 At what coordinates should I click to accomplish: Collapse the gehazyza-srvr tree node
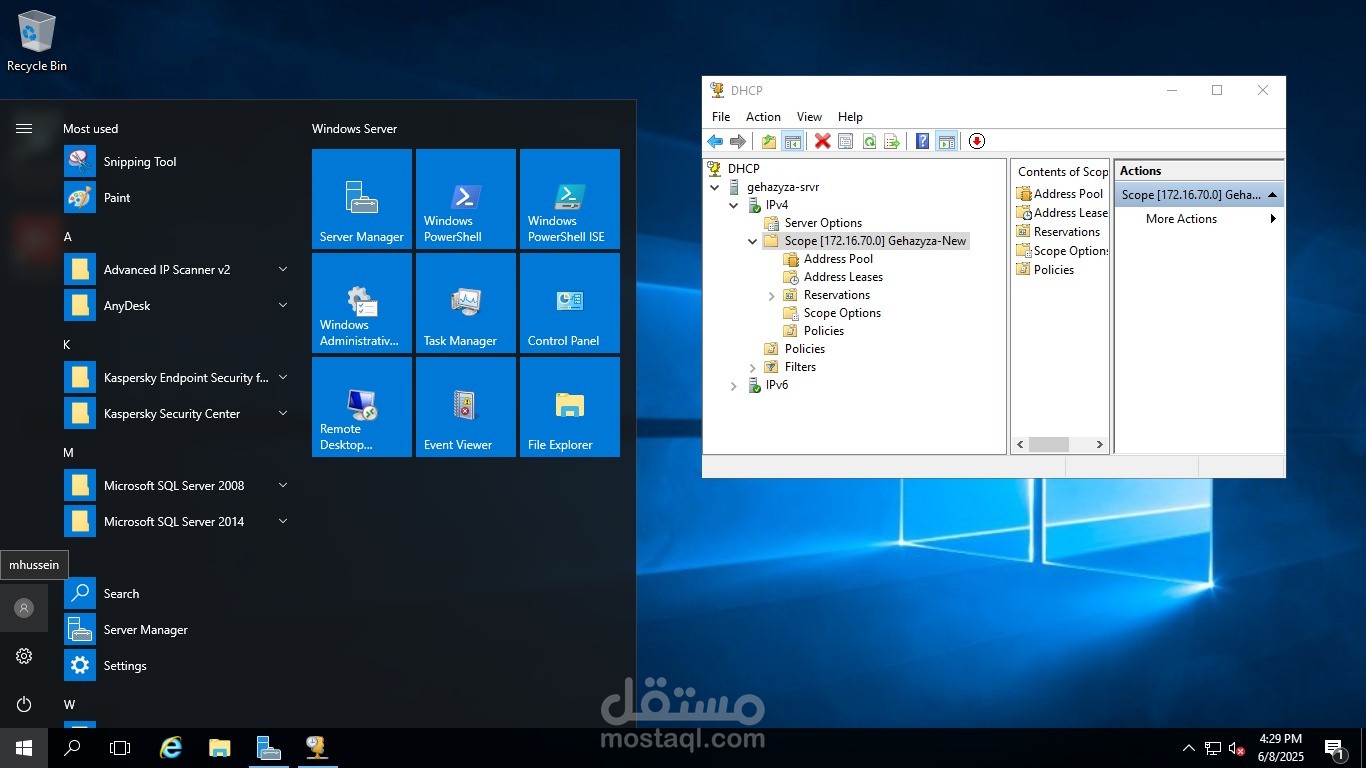pyautogui.click(x=714, y=187)
